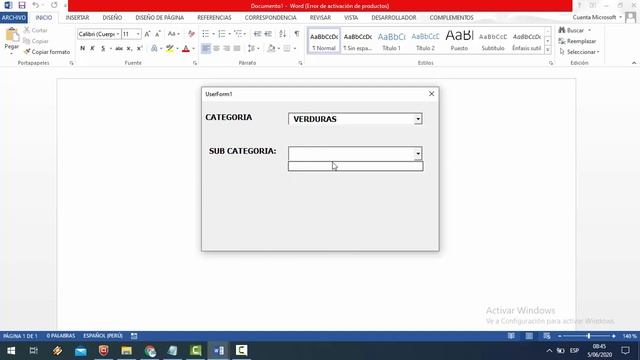Start a numbered list
The height and width of the screenshot is (360, 640).
pyautogui.click(x=222, y=34)
